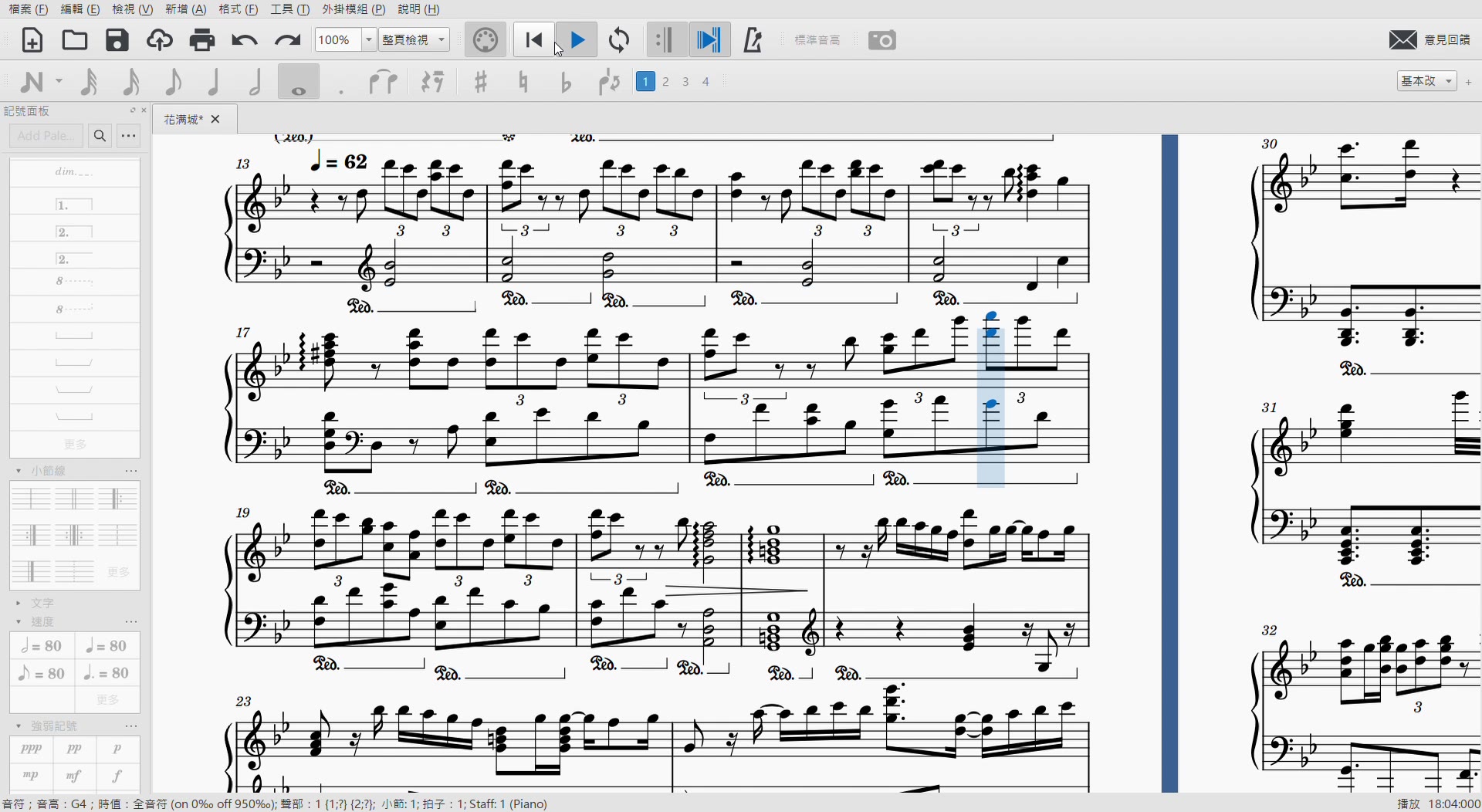The height and width of the screenshot is (812, 1482).
Task: Collapse the 小節線 palette section
Action: pos(19,471)
